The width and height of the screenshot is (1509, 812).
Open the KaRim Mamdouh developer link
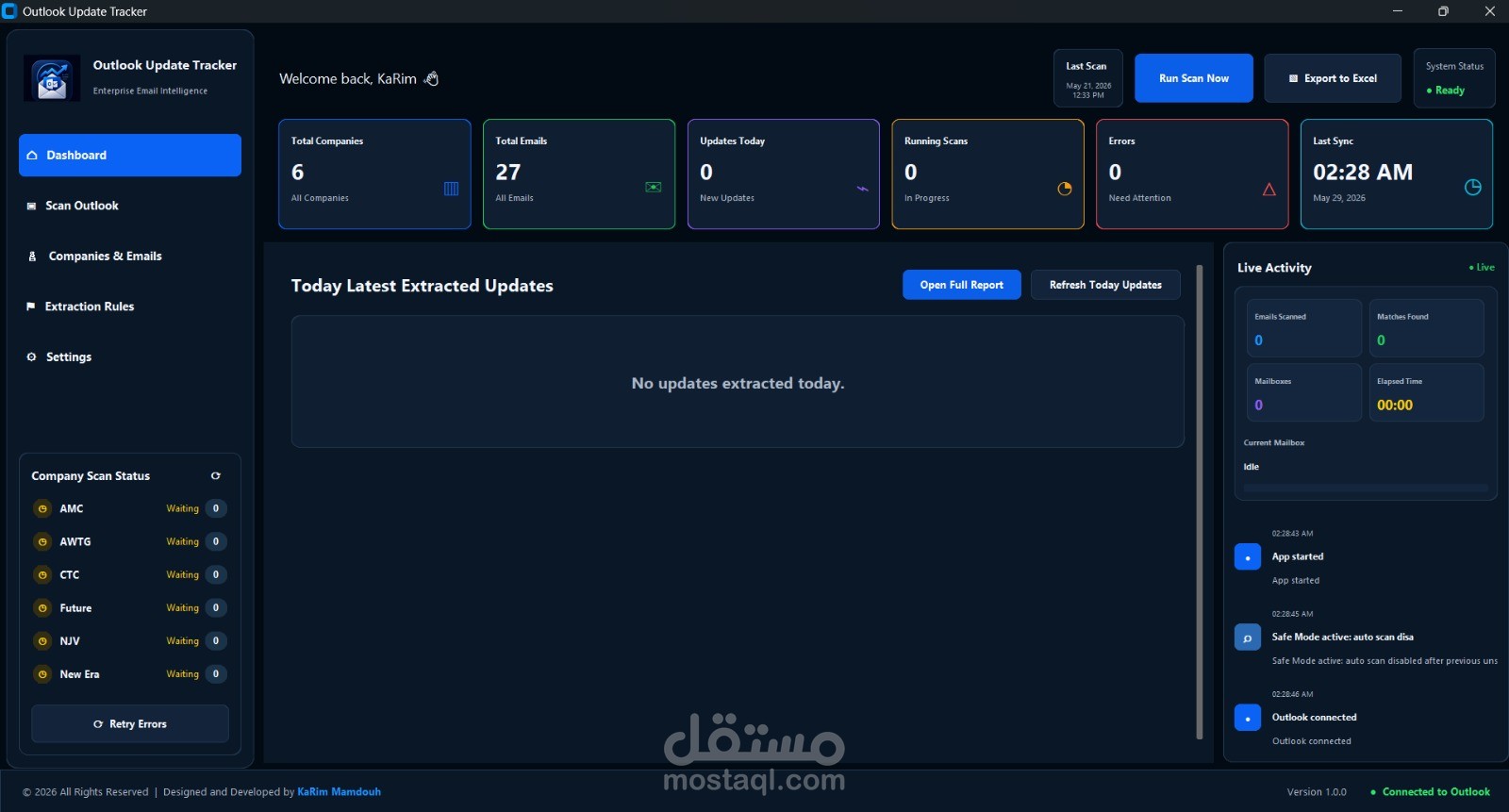pos(339,792)
